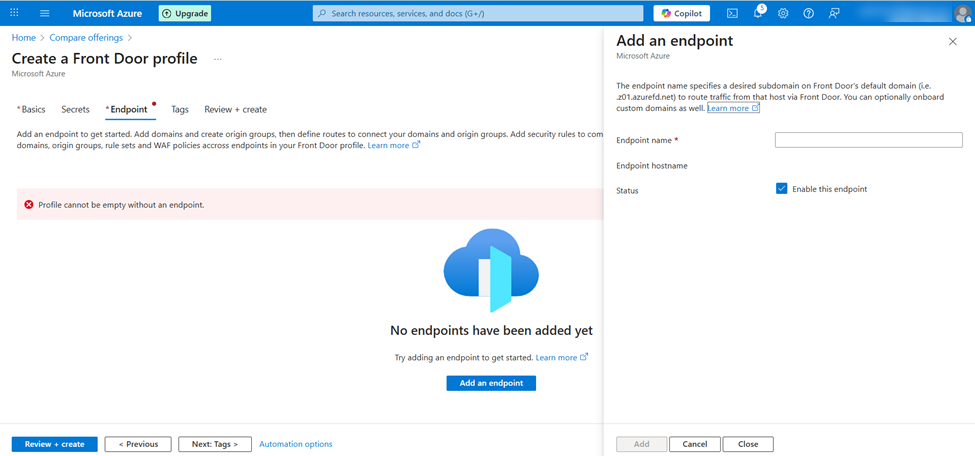The height and width of the screenshot is (456, 975).
Task: Click the blue Add an endpoint button
Action: [491, 383]
